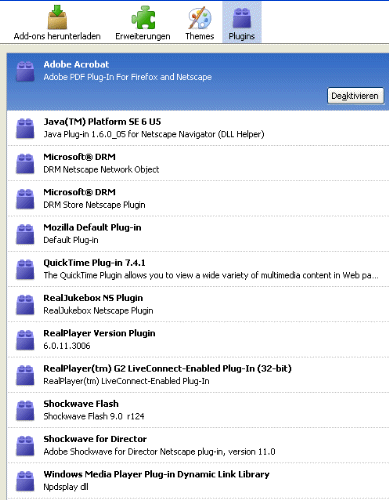Click the RealPlayer Version Plugin icon
This screenshot has width=389, height=500.
point(25,340)
